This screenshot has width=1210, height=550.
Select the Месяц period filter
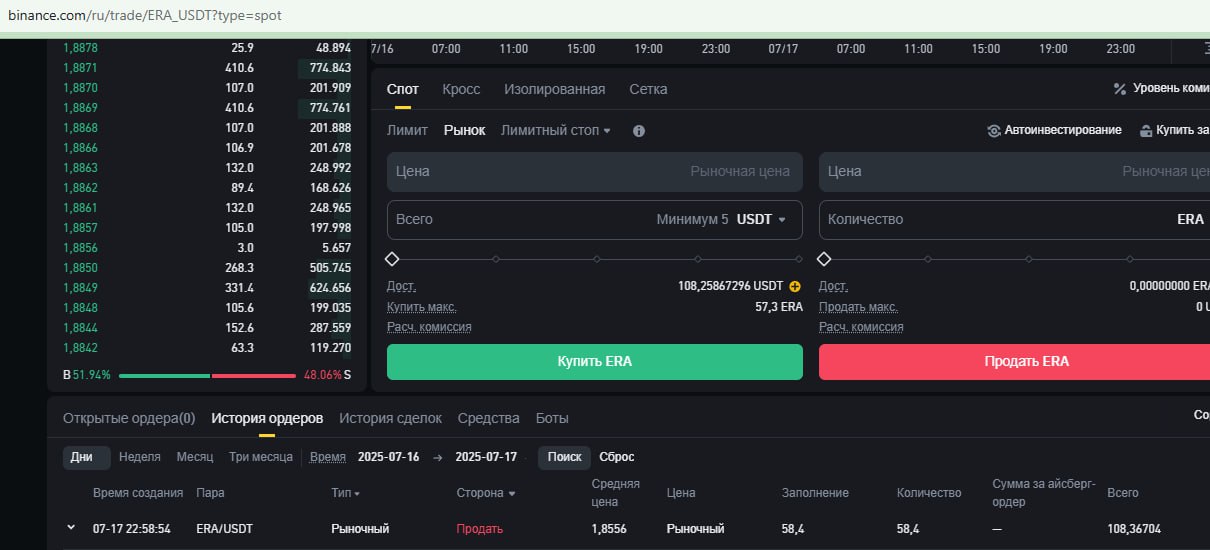pyautogui.click(x=195, y=457)
